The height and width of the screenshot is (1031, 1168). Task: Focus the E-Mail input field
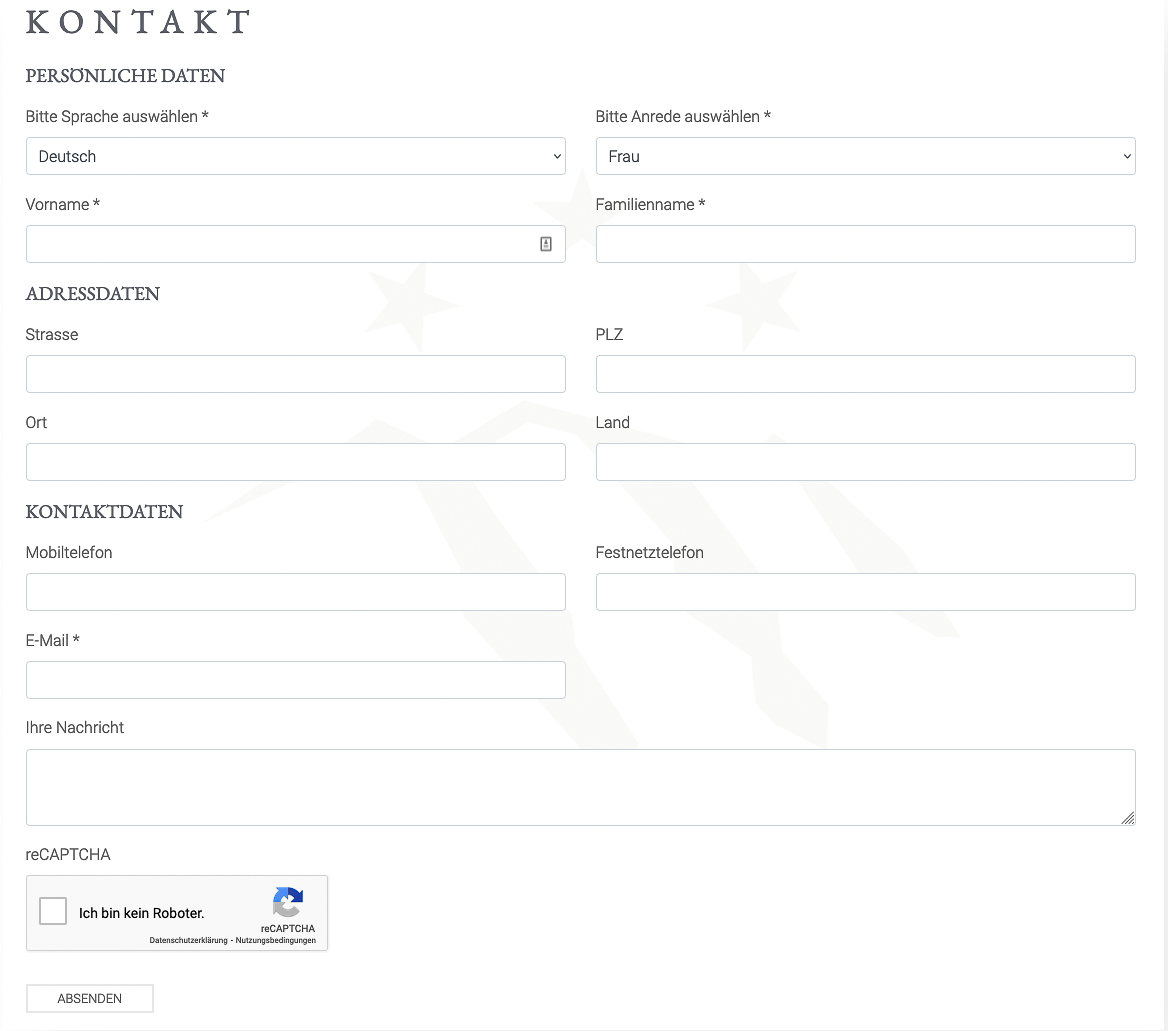(295, 680)
